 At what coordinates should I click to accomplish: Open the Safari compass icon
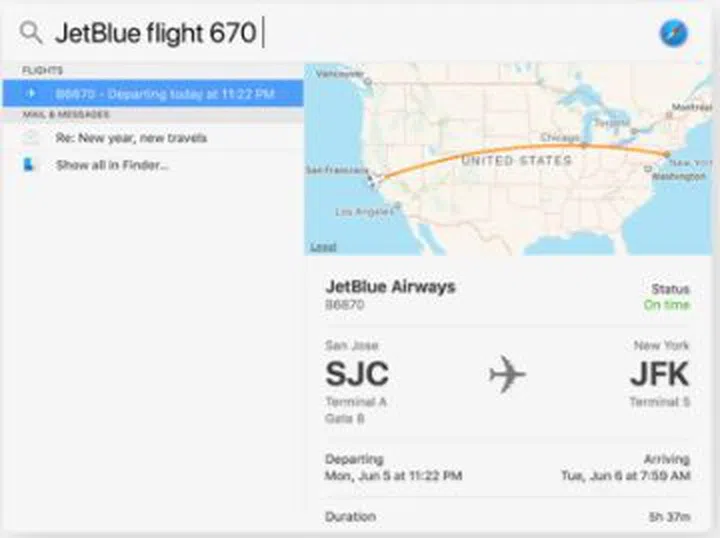coord(673,33)
